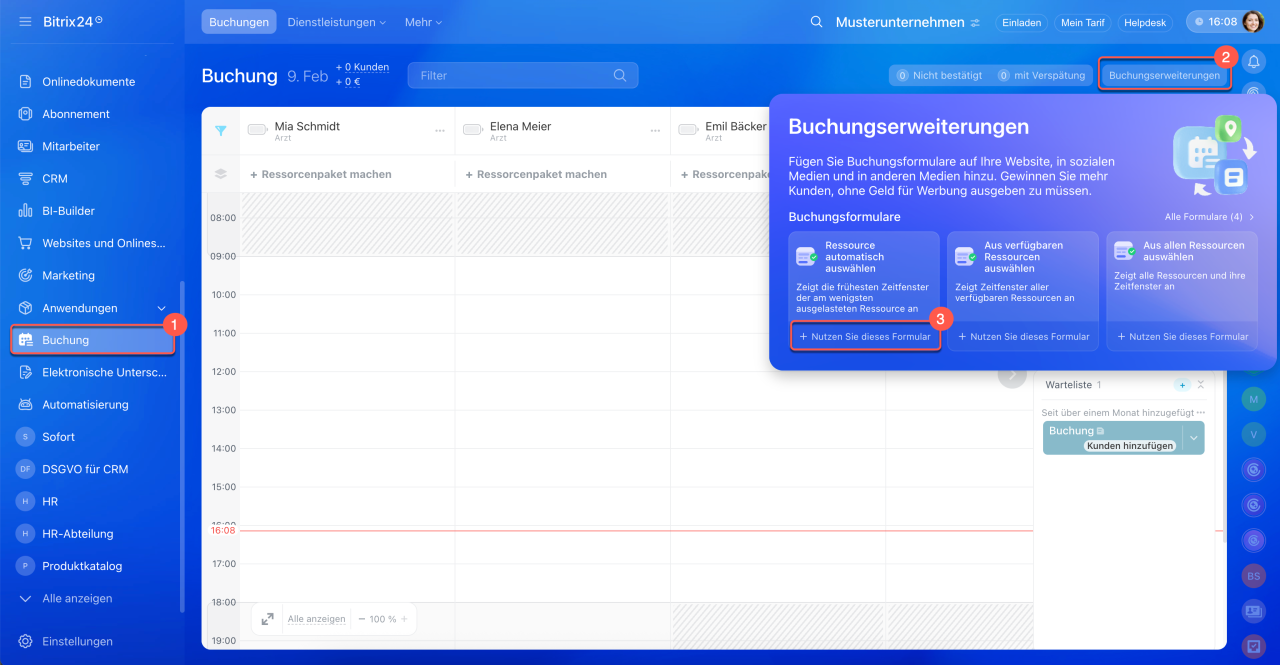Open dropdown arrow on Buchung waitlist card

[x=1193, y=438]
